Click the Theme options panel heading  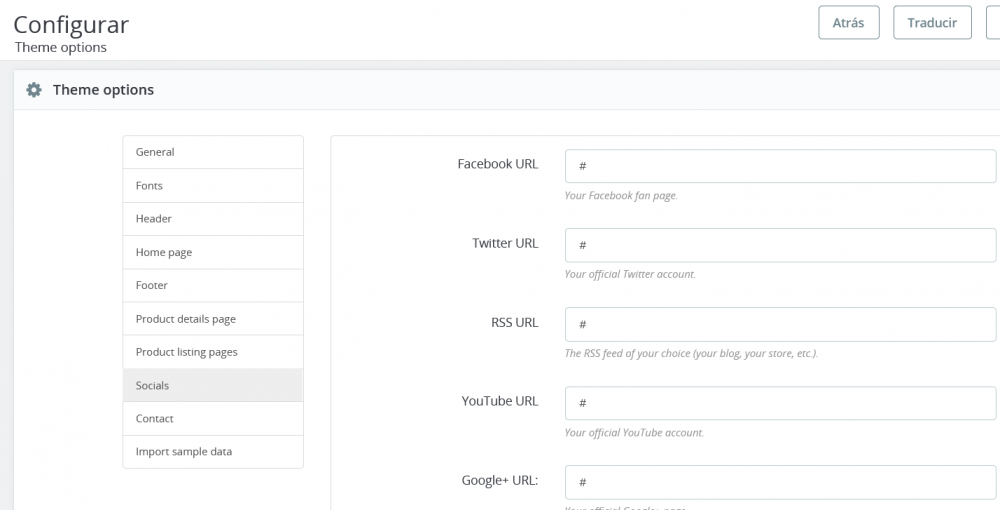[104, 90]
